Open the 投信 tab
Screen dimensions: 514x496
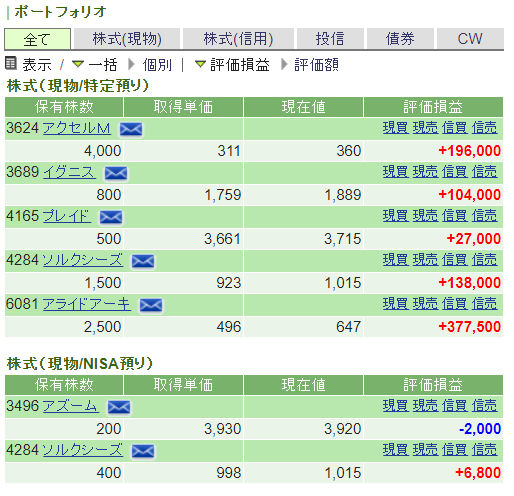(x=330, y=39)
